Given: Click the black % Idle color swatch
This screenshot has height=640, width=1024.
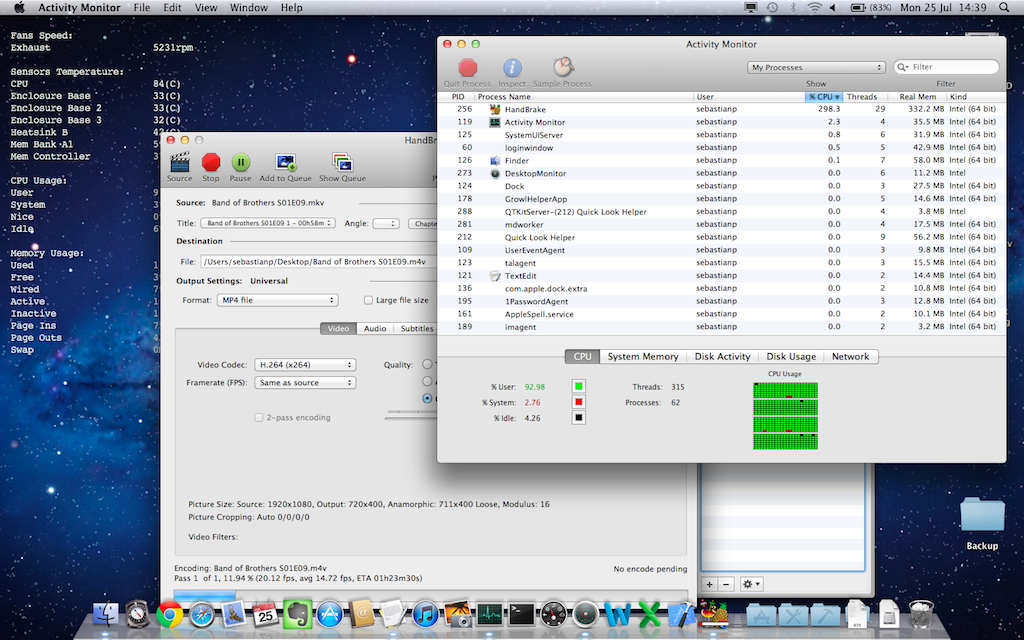Looking at the screenshot, I should [578, 417].
